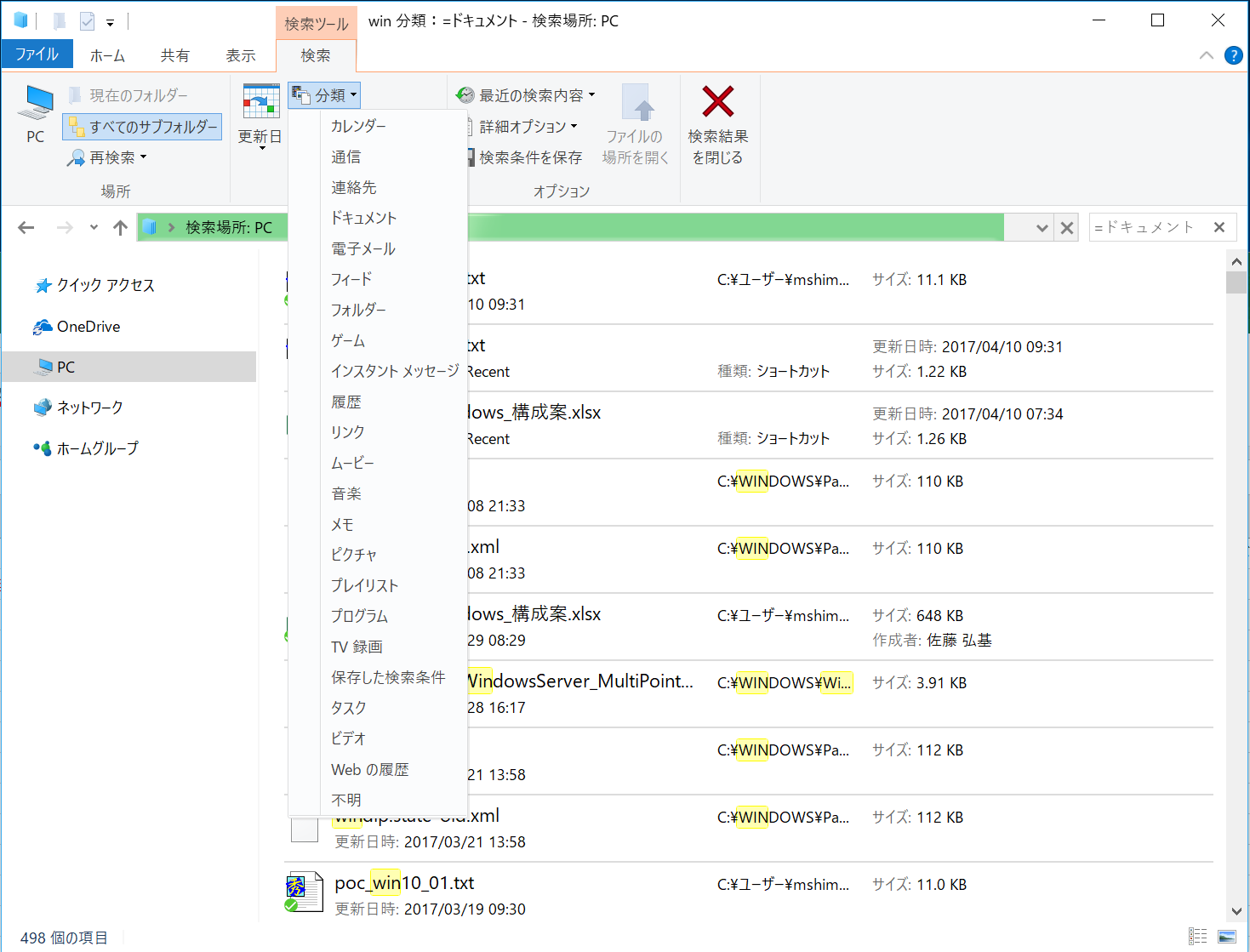Click the vertical scrollbar down arrow
The height and width of the screenshot is (952, 1250).
pos(1236,911)
